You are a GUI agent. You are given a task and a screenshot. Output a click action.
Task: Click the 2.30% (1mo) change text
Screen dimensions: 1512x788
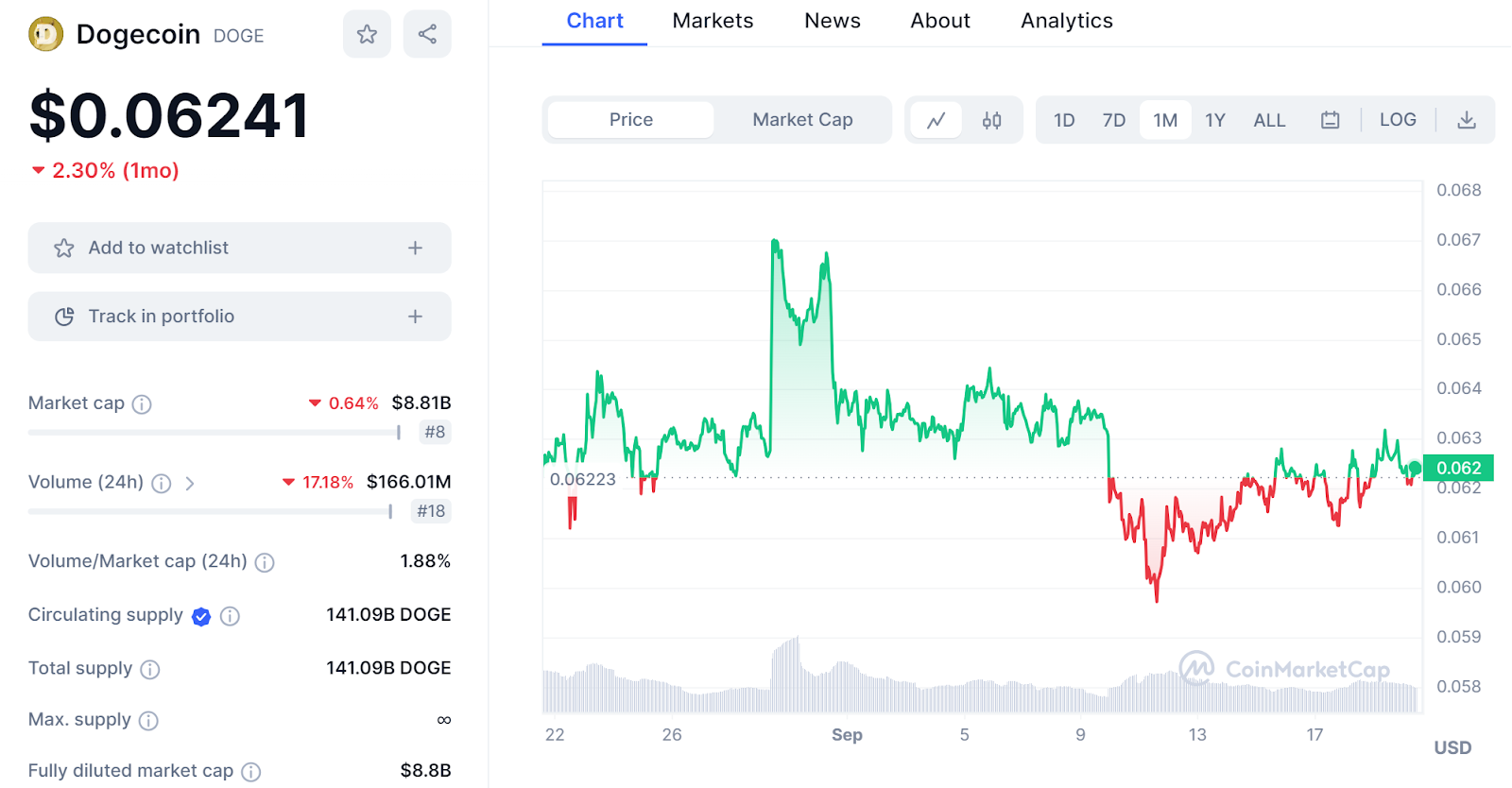point(115,170)
